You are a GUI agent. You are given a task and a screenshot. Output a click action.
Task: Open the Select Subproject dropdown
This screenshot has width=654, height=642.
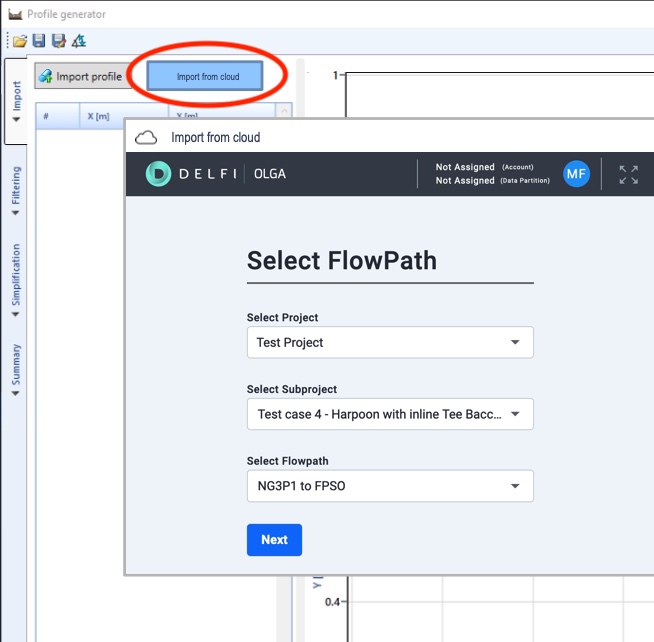click(x=390, y=414)
